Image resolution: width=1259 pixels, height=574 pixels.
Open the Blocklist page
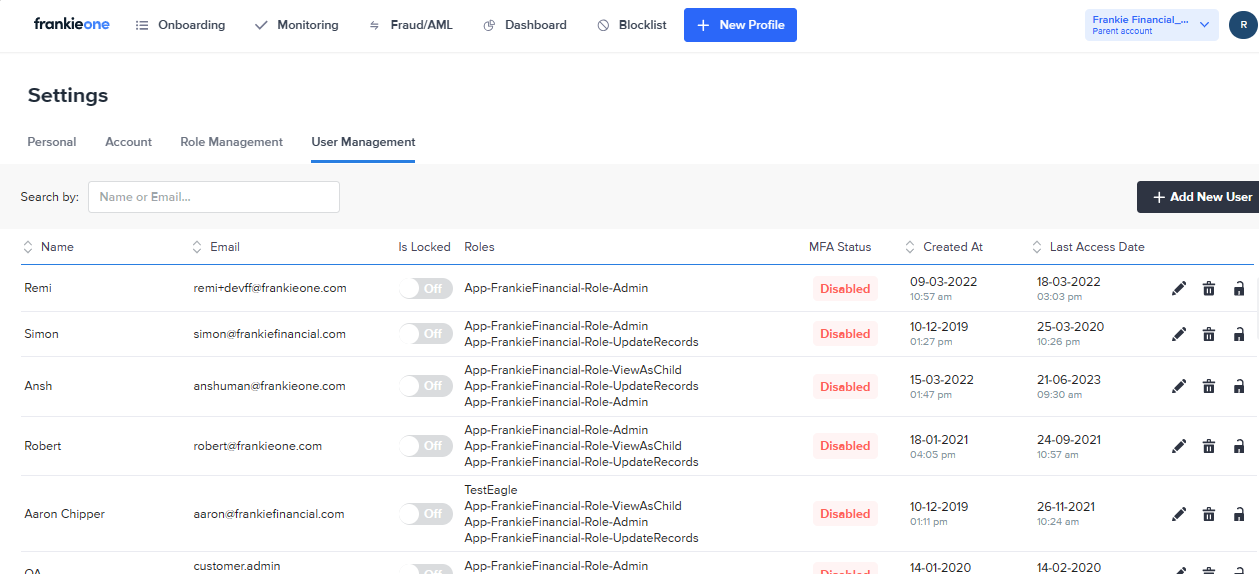tap(631, 25)
